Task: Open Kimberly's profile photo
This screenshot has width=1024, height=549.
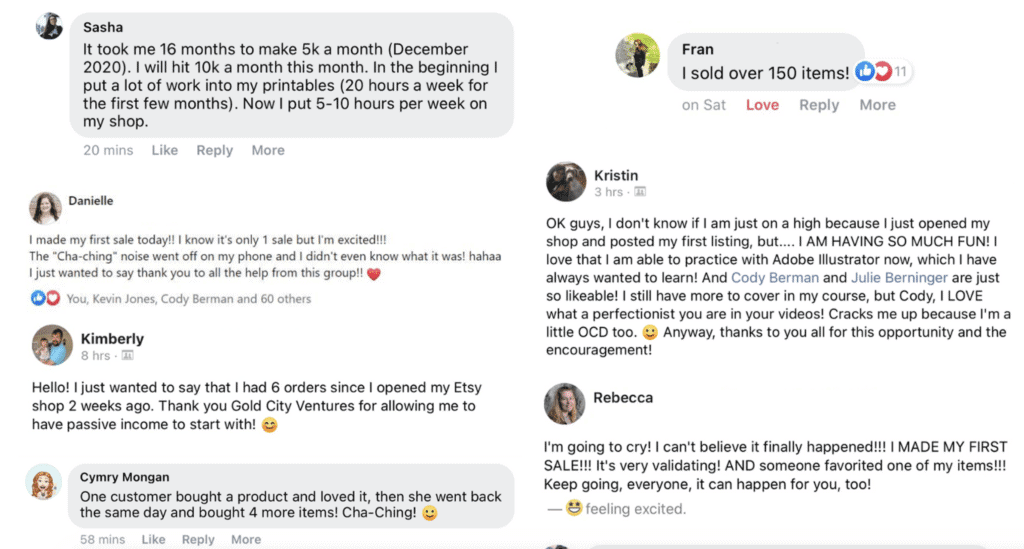Action: pyautogui.click(x=51, y=345)
